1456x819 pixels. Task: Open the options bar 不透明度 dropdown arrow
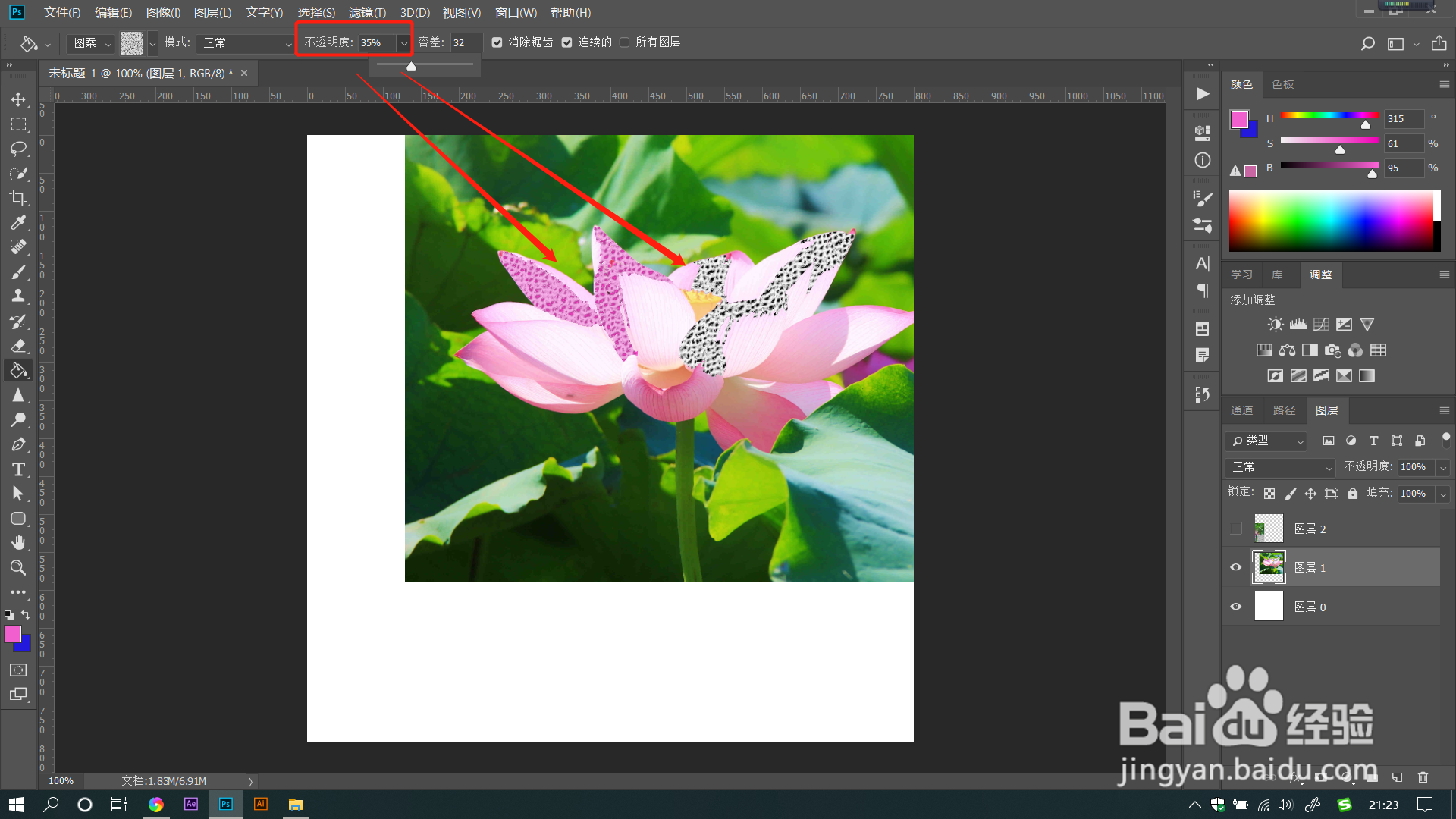coord(403,43)
